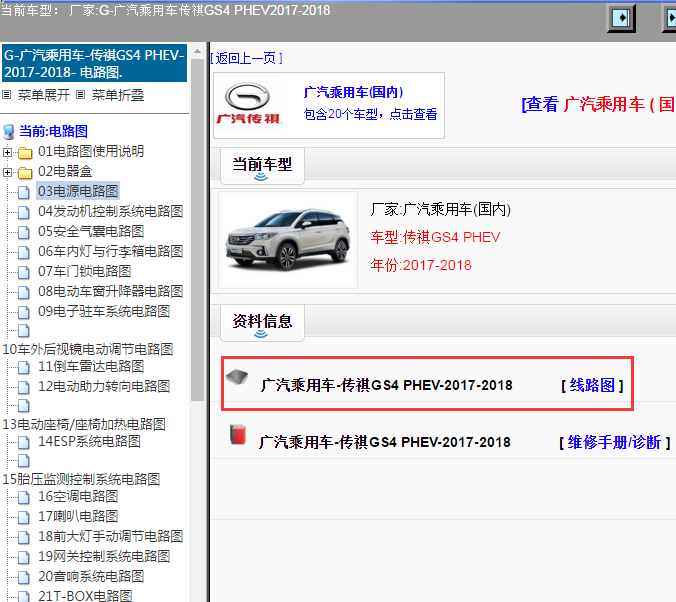This screenshot has height=602, width=676.
Task: Click the red text 车型:传祺GS4 PHEV
Action: (x=435, y=237)
